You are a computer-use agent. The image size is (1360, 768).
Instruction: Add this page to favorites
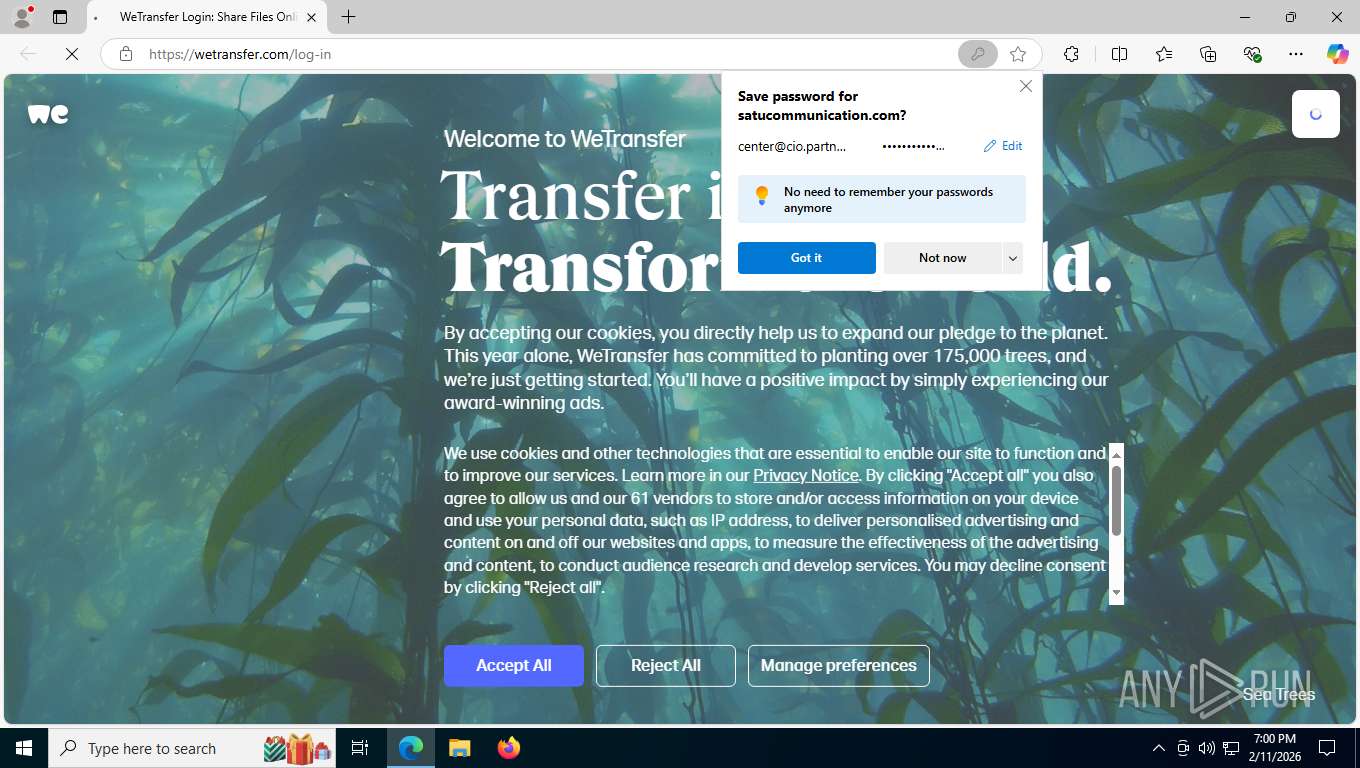[1018, 54]
